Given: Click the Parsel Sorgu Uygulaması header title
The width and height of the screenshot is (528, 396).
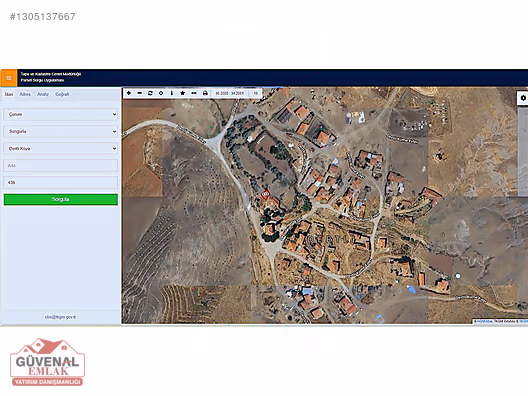Looking at the screenshot, I should tap(42, 80).
